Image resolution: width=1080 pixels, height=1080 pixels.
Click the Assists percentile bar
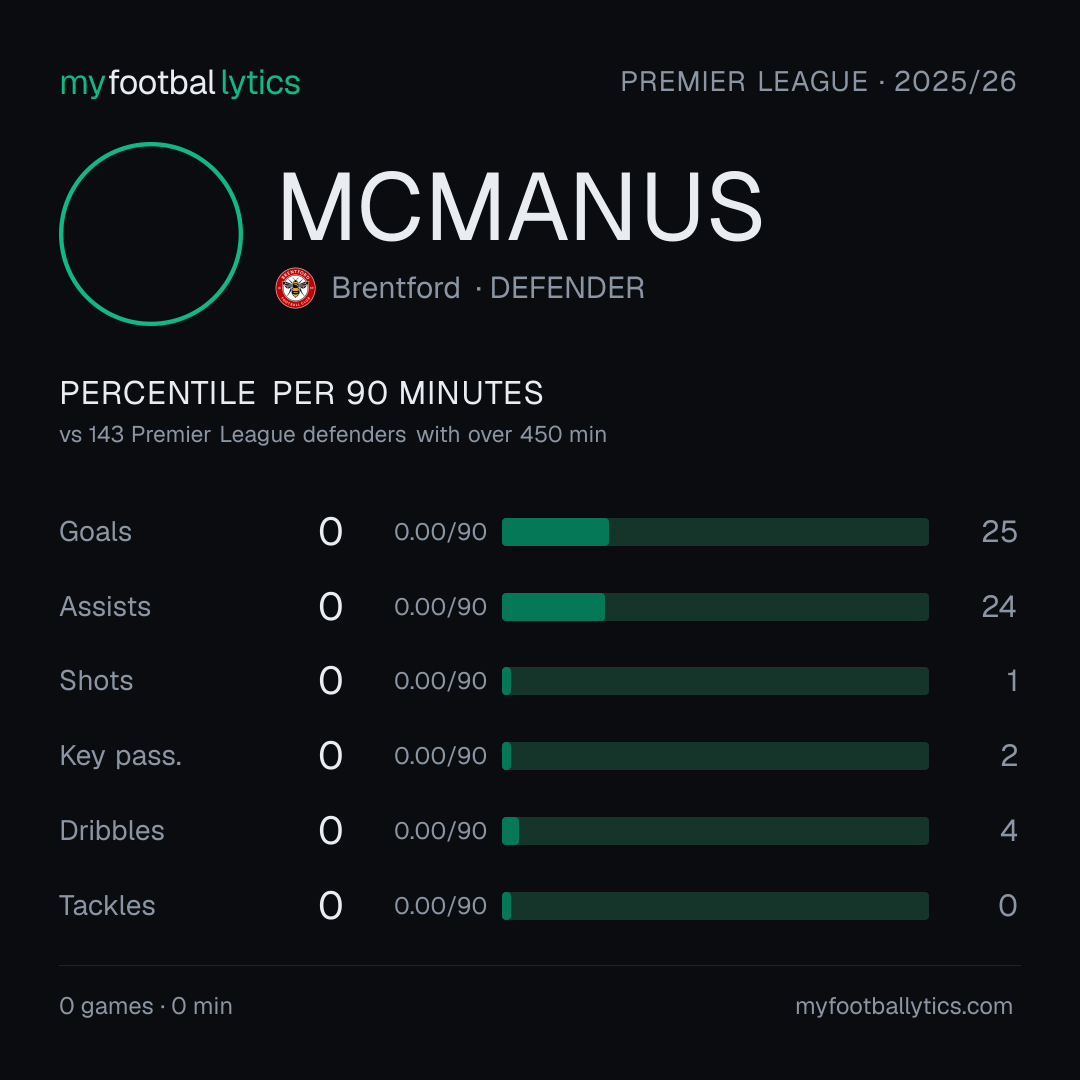click(715, 607)
